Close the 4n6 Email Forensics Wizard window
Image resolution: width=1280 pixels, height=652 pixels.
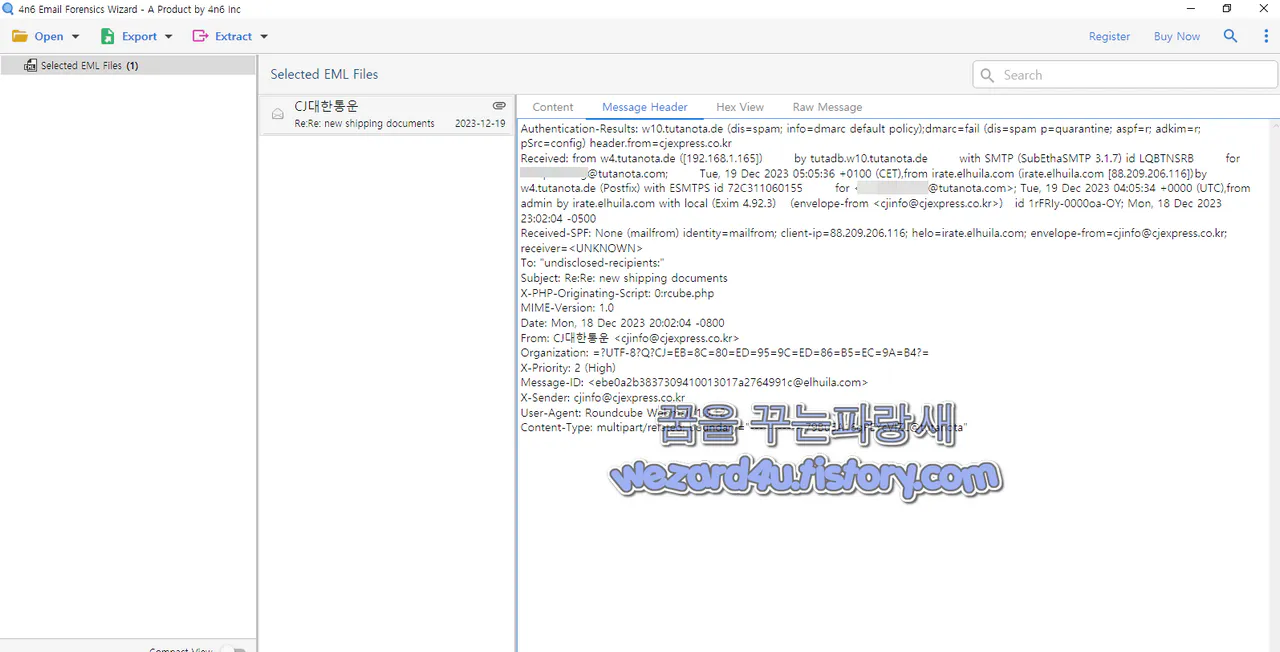tap(1263, 9)
